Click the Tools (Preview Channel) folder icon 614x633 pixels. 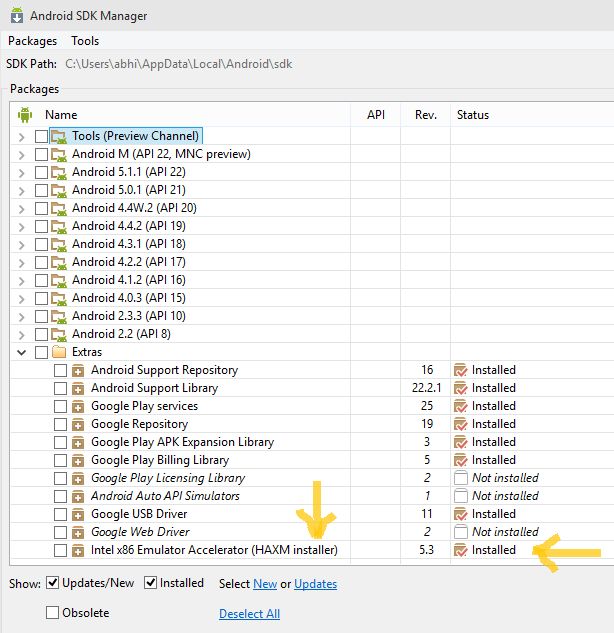(59, 136)
